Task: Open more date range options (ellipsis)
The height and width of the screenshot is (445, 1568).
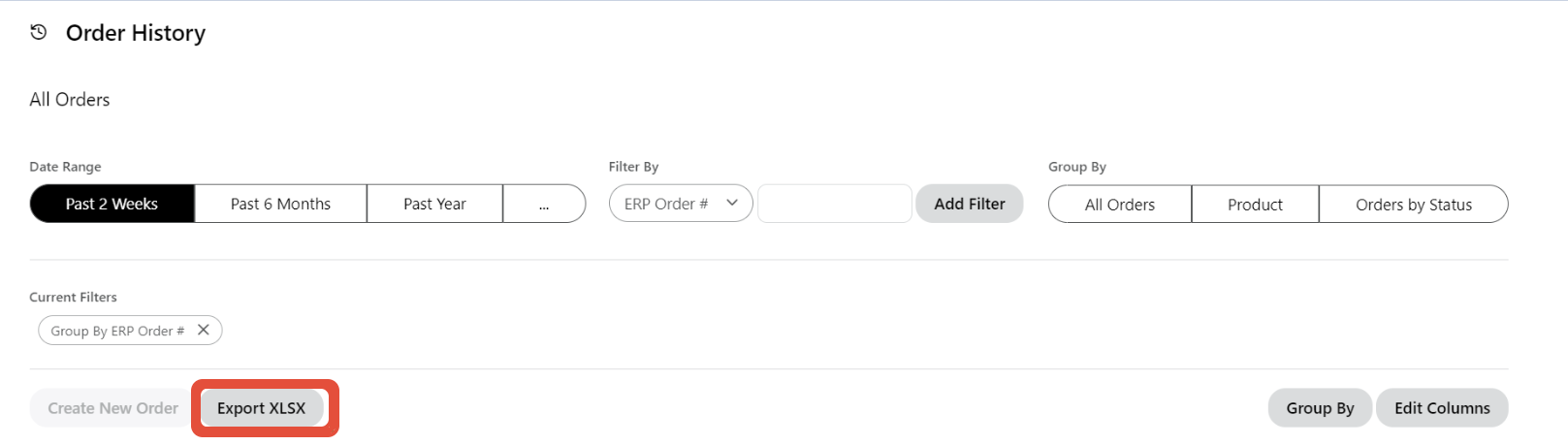Action: [544, 204]
